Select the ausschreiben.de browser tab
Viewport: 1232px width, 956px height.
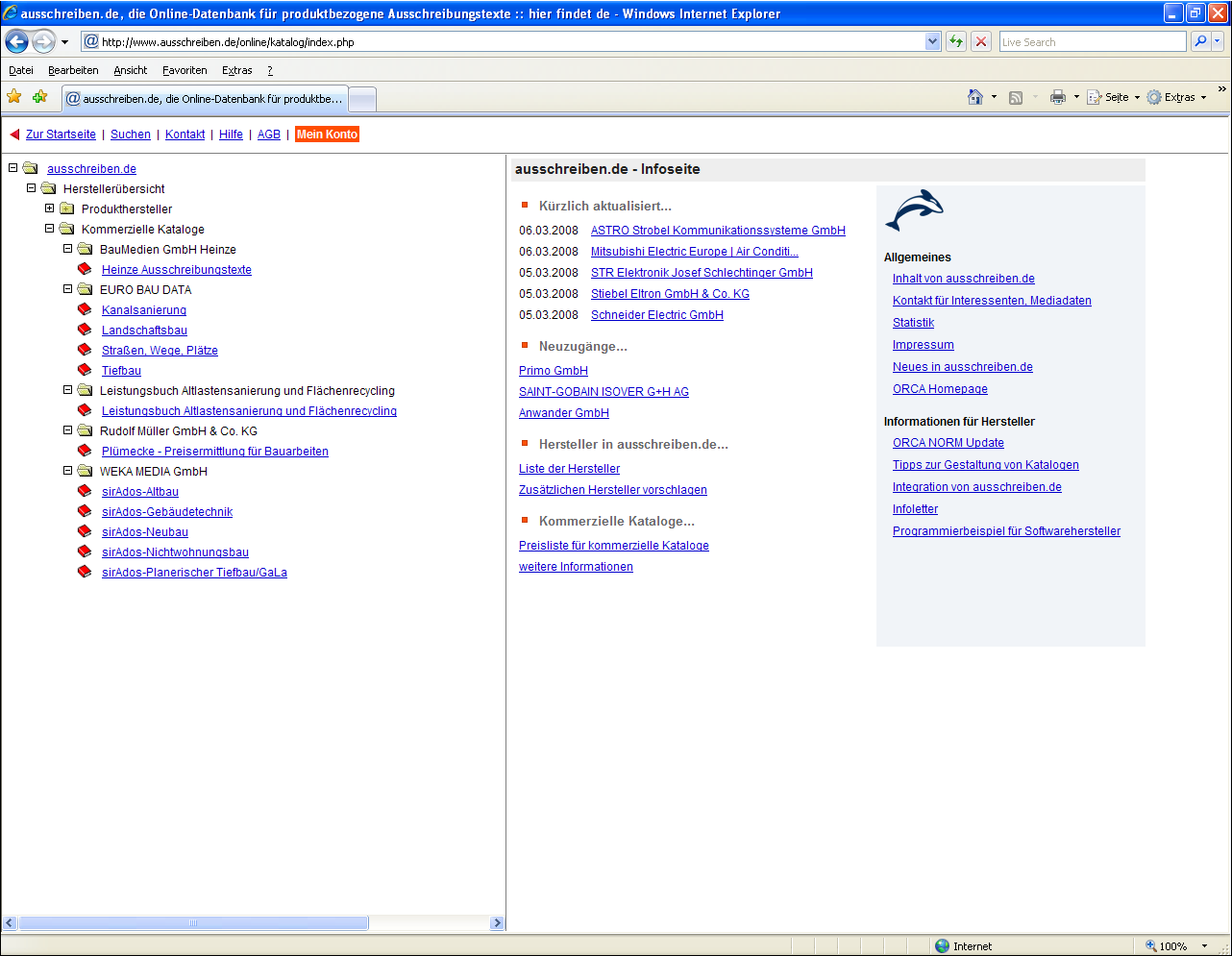204,98
